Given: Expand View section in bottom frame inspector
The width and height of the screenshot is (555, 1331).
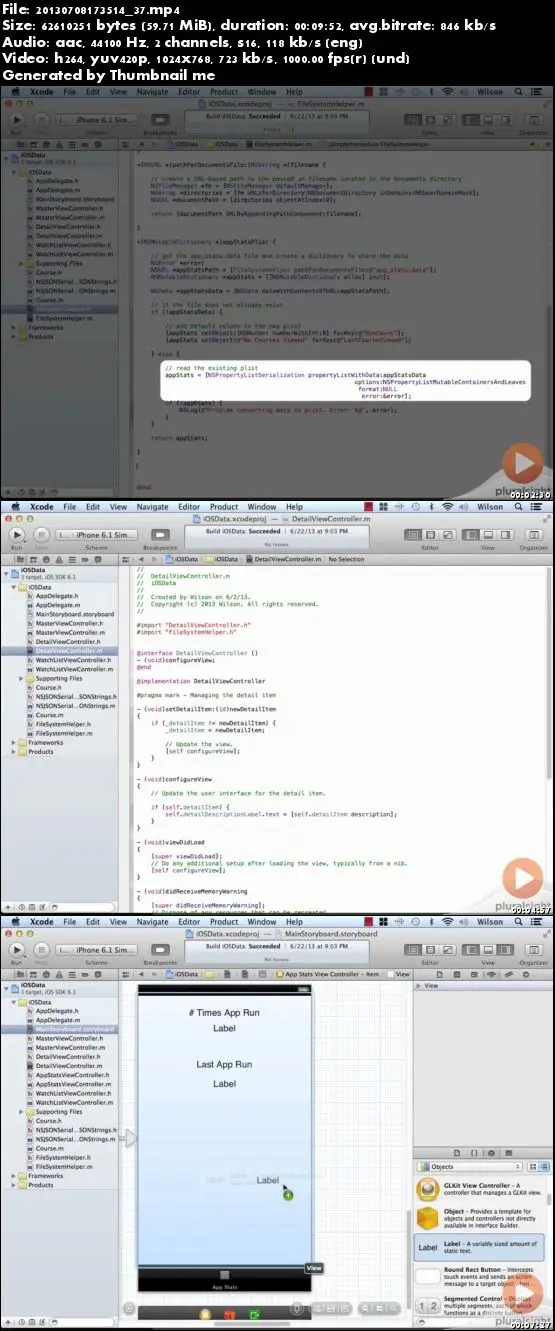Looking at the screenshot, I should coord(419,985).
